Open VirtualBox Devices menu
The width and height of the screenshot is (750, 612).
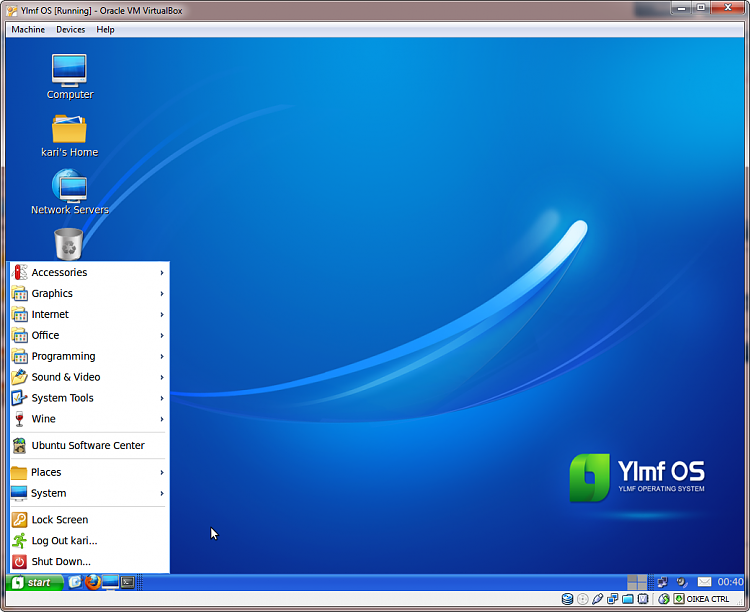pyautogui.click(x=70, y=30)
